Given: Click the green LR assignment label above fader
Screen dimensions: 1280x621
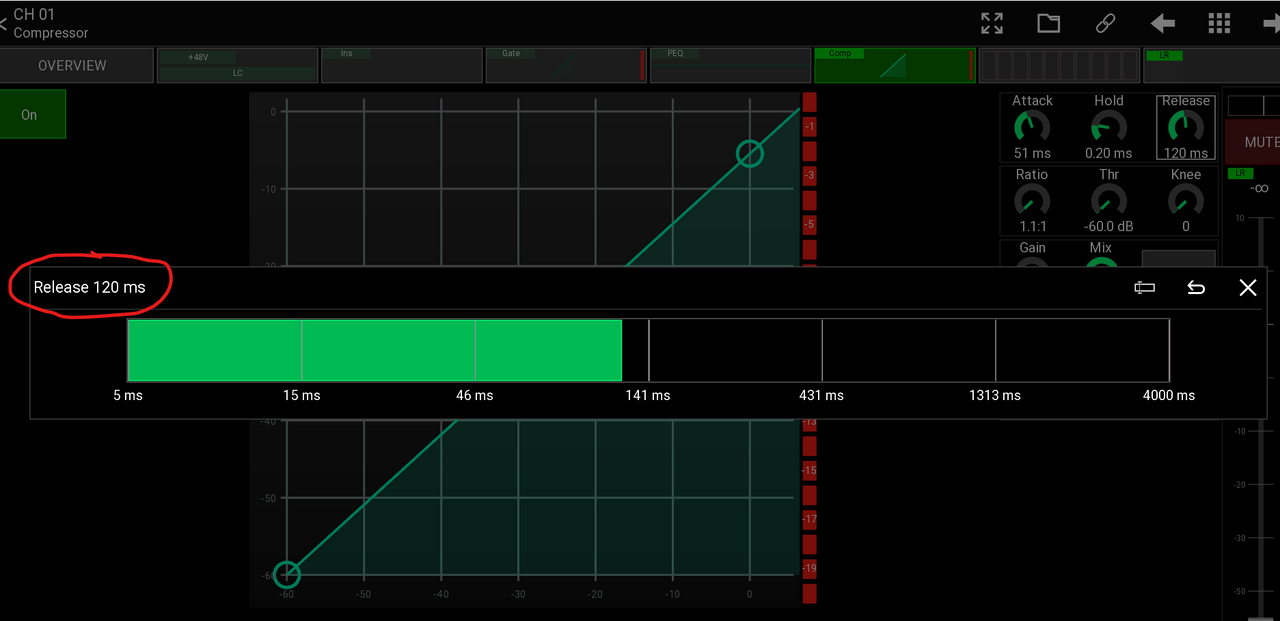Looking at the screenshot, I should [x=1238, y=174].
